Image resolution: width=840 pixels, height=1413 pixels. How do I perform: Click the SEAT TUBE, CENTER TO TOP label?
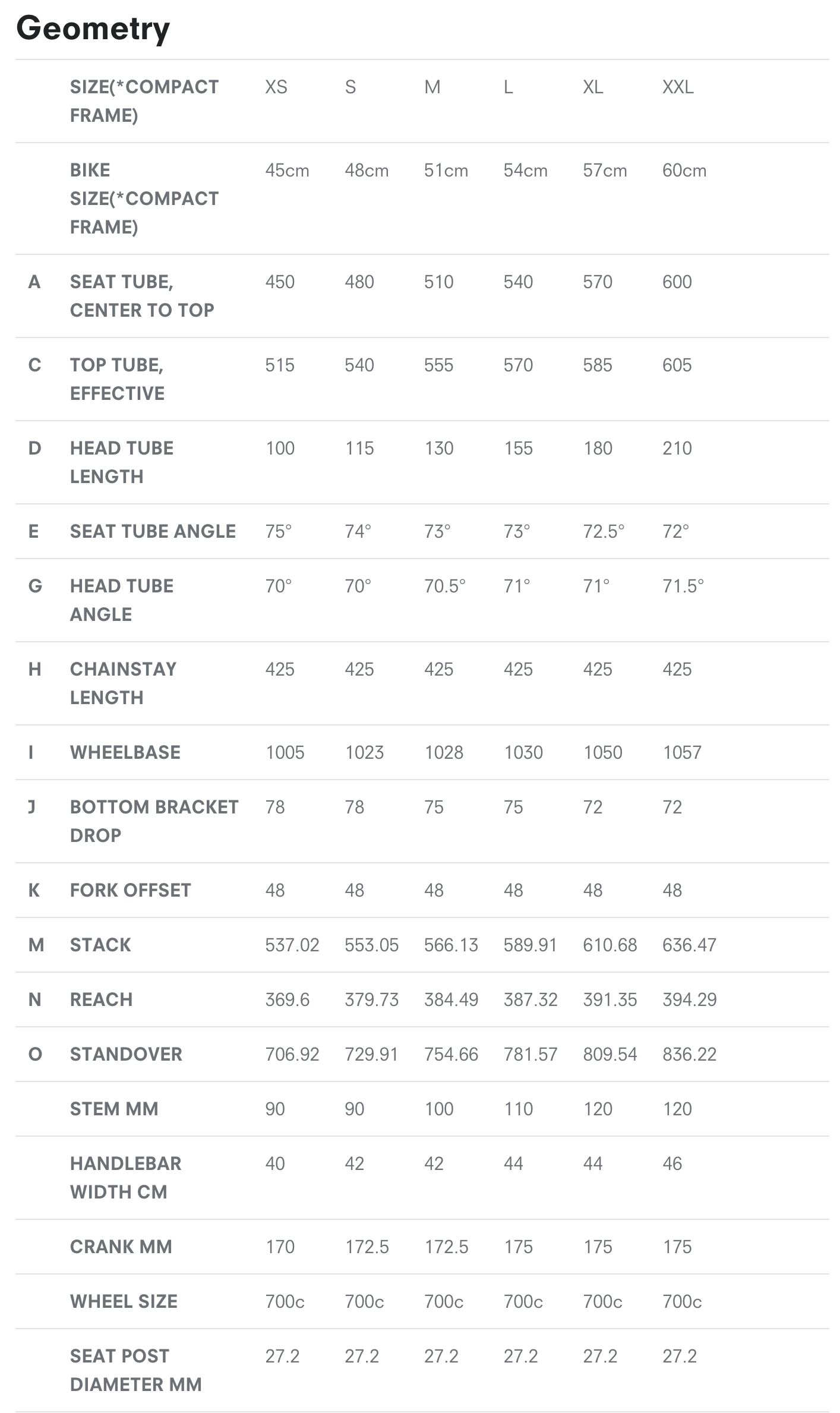[141, 296]
